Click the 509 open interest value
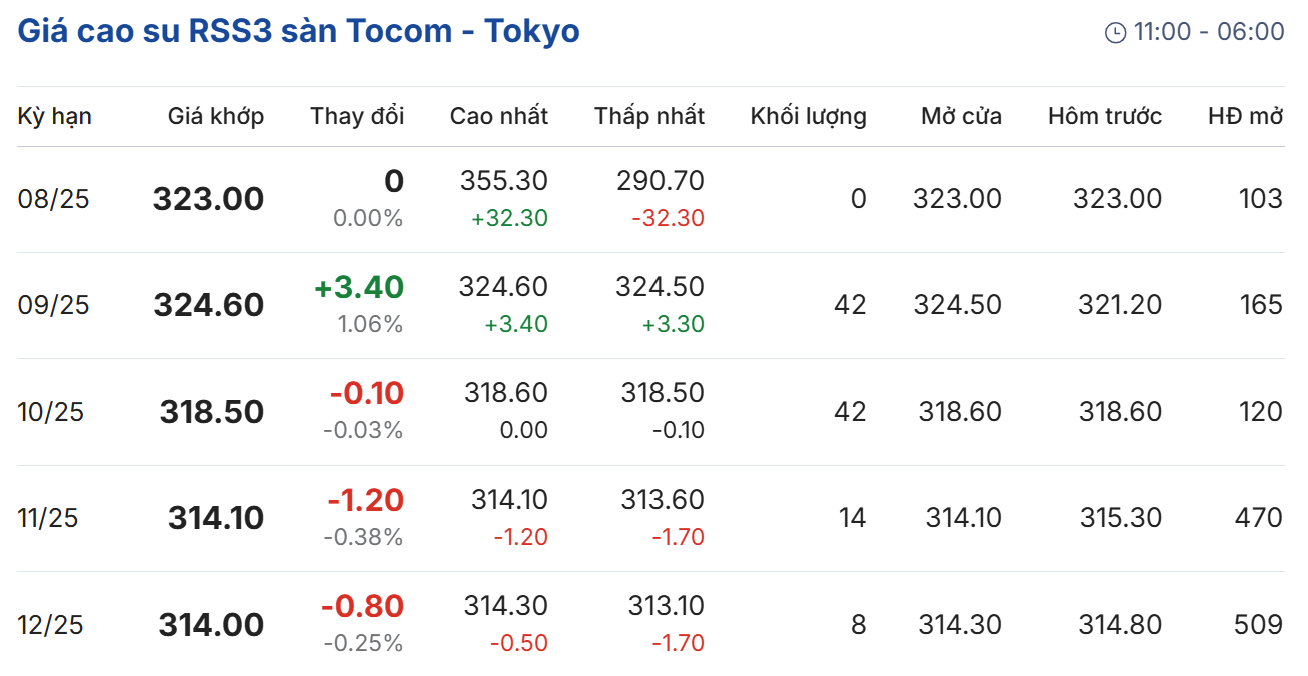 pyautogui.click(x=1258, y=625)
